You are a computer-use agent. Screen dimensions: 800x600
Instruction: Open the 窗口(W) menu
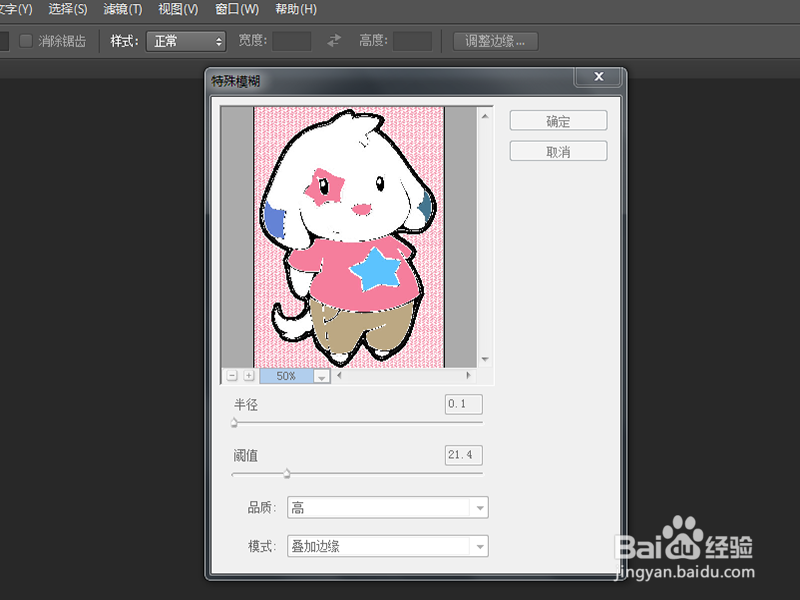[x=237, y=9]
